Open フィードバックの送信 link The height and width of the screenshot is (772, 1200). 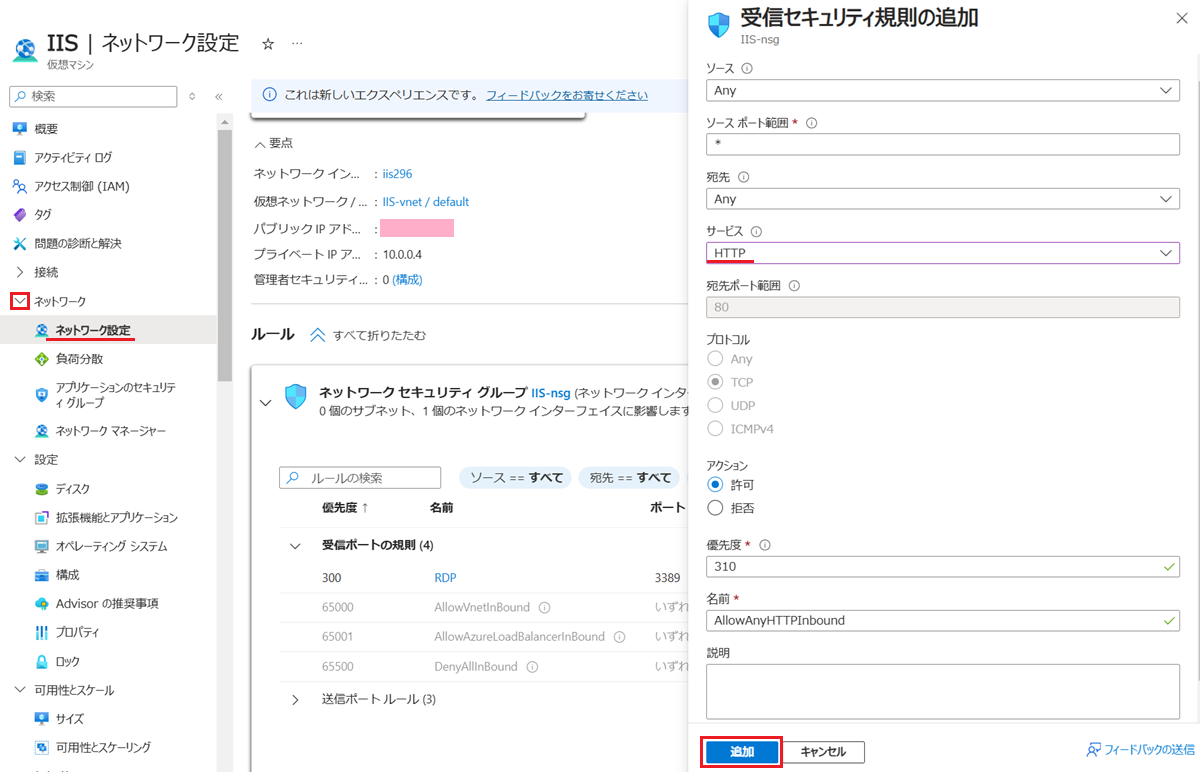1141,750
